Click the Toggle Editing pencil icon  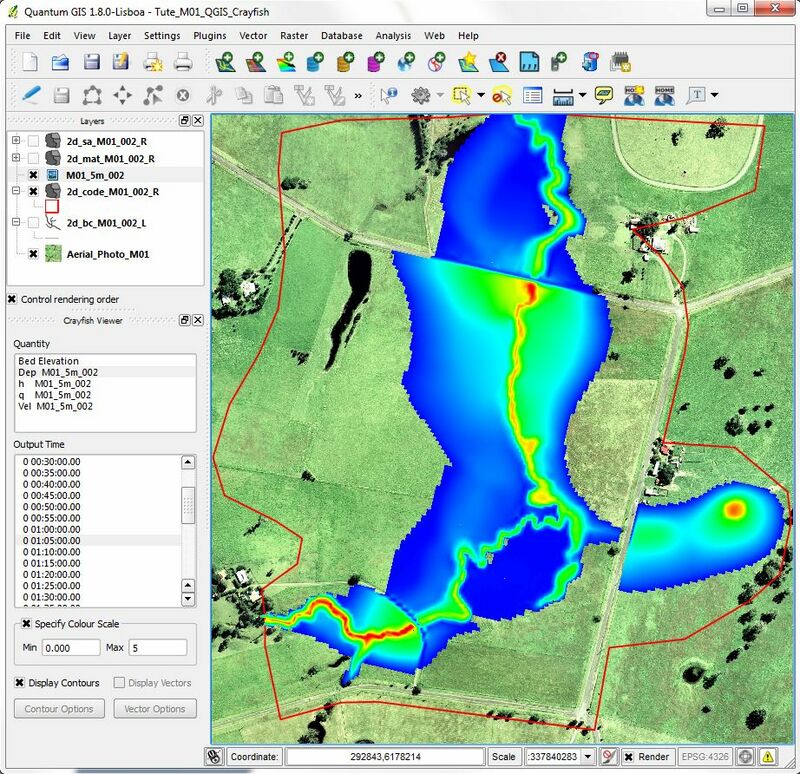pos(30,96)
